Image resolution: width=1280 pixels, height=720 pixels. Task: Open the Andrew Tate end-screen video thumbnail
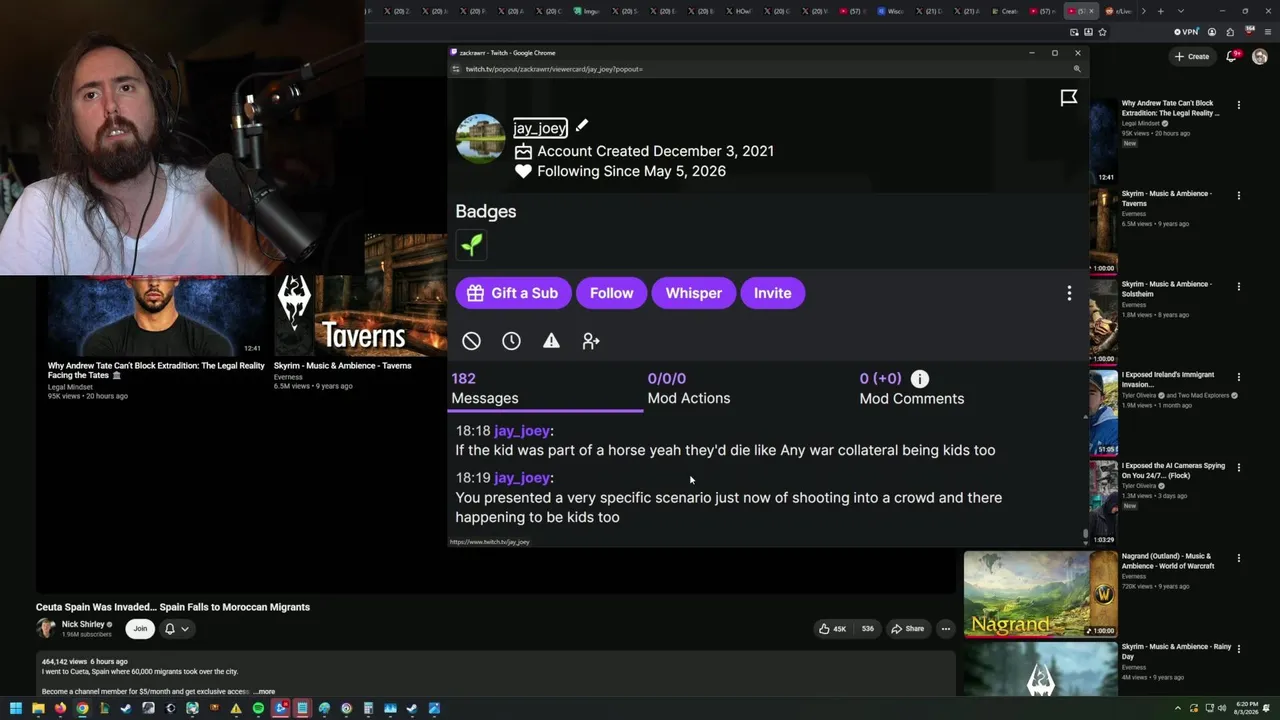coord(156,315)
